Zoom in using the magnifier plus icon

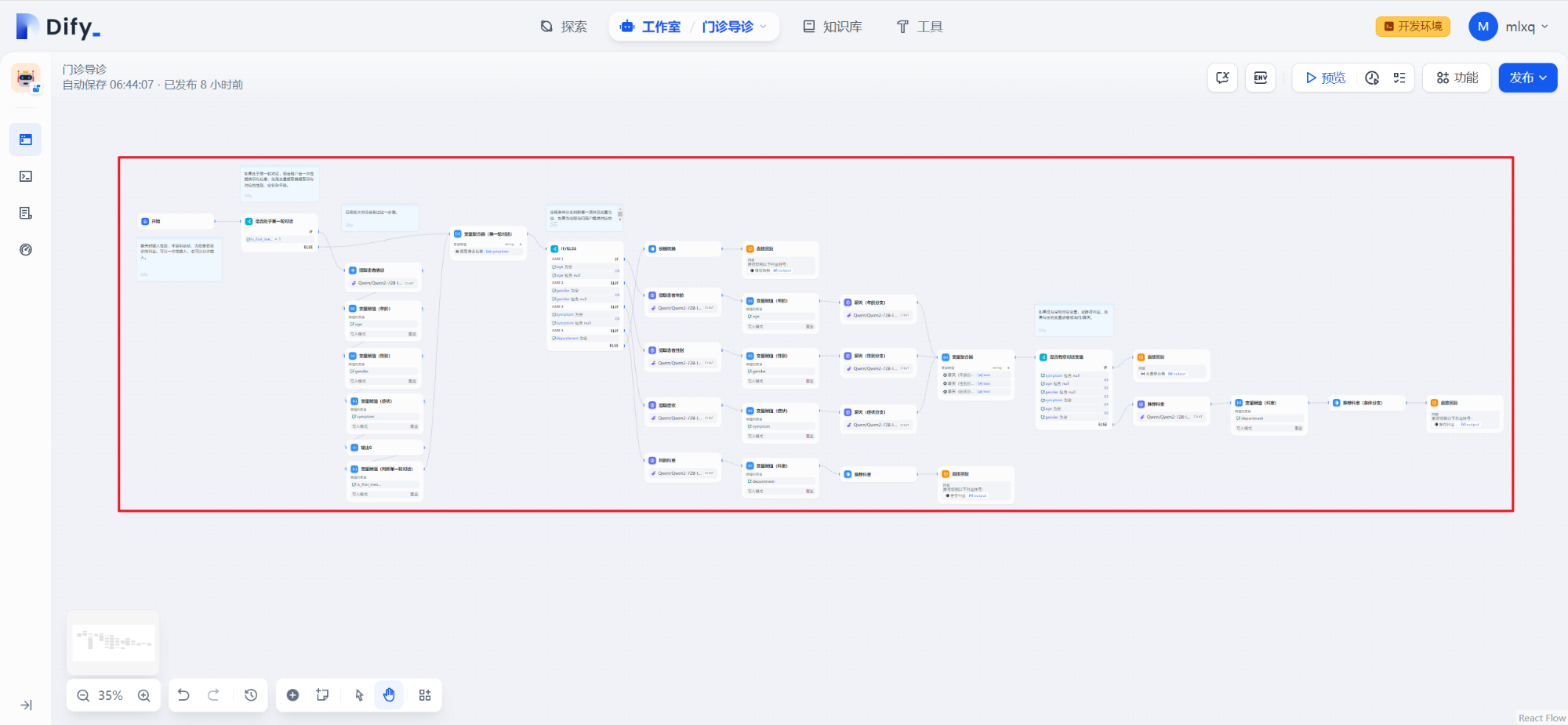click(144, 694)
